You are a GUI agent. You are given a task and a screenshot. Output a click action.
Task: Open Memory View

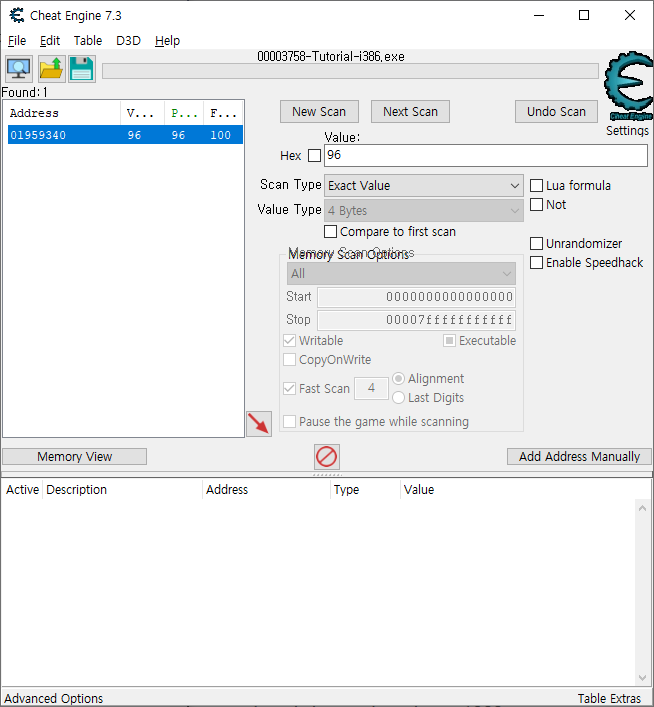(74, 456)
